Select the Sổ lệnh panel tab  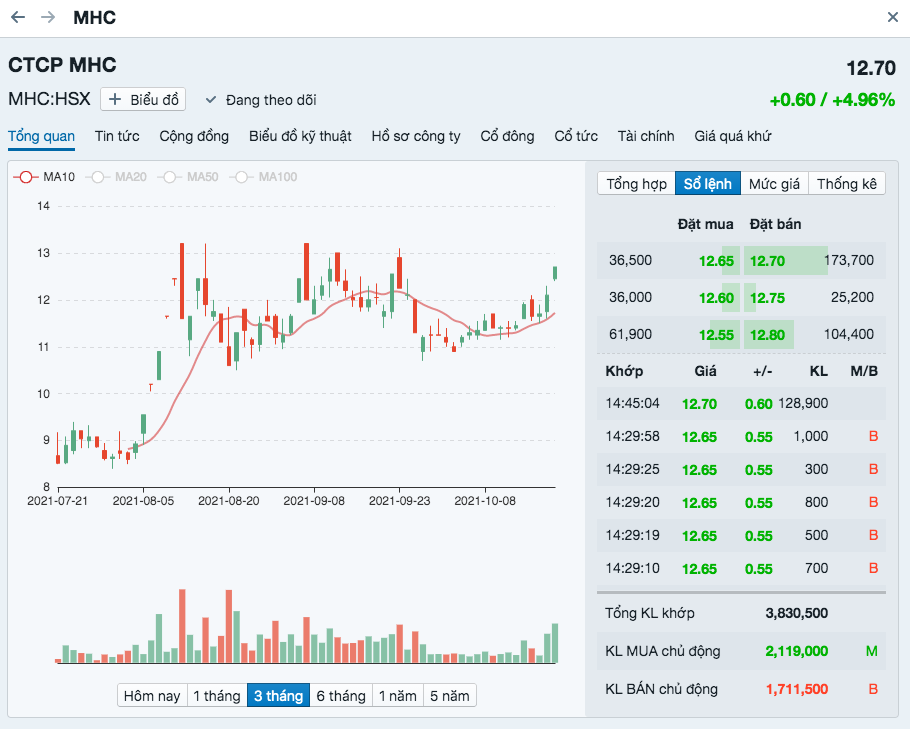pyautogui.click(x=707, y=183)
